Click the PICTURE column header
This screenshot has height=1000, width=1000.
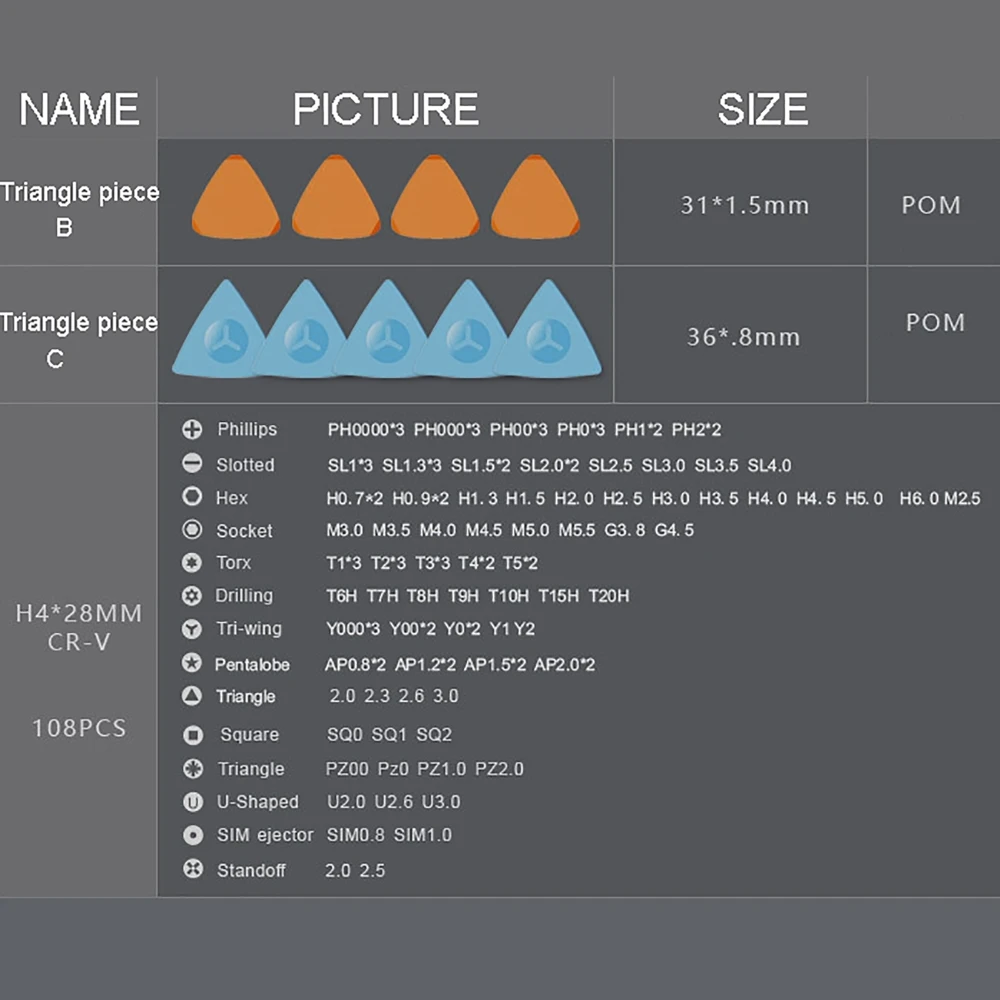pyautogui.click(x=385, y=109)
